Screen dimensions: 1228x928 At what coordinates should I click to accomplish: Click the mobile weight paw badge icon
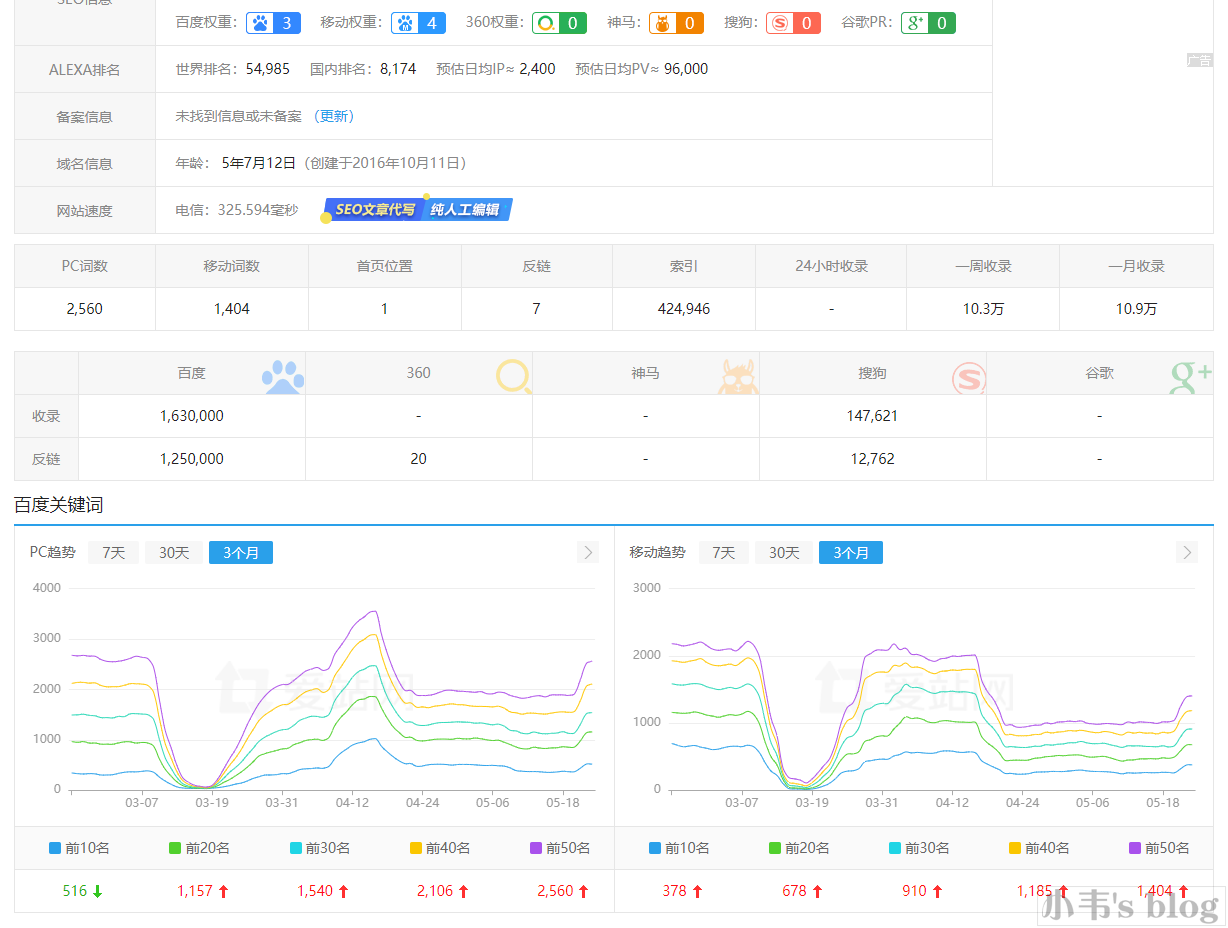419,23
